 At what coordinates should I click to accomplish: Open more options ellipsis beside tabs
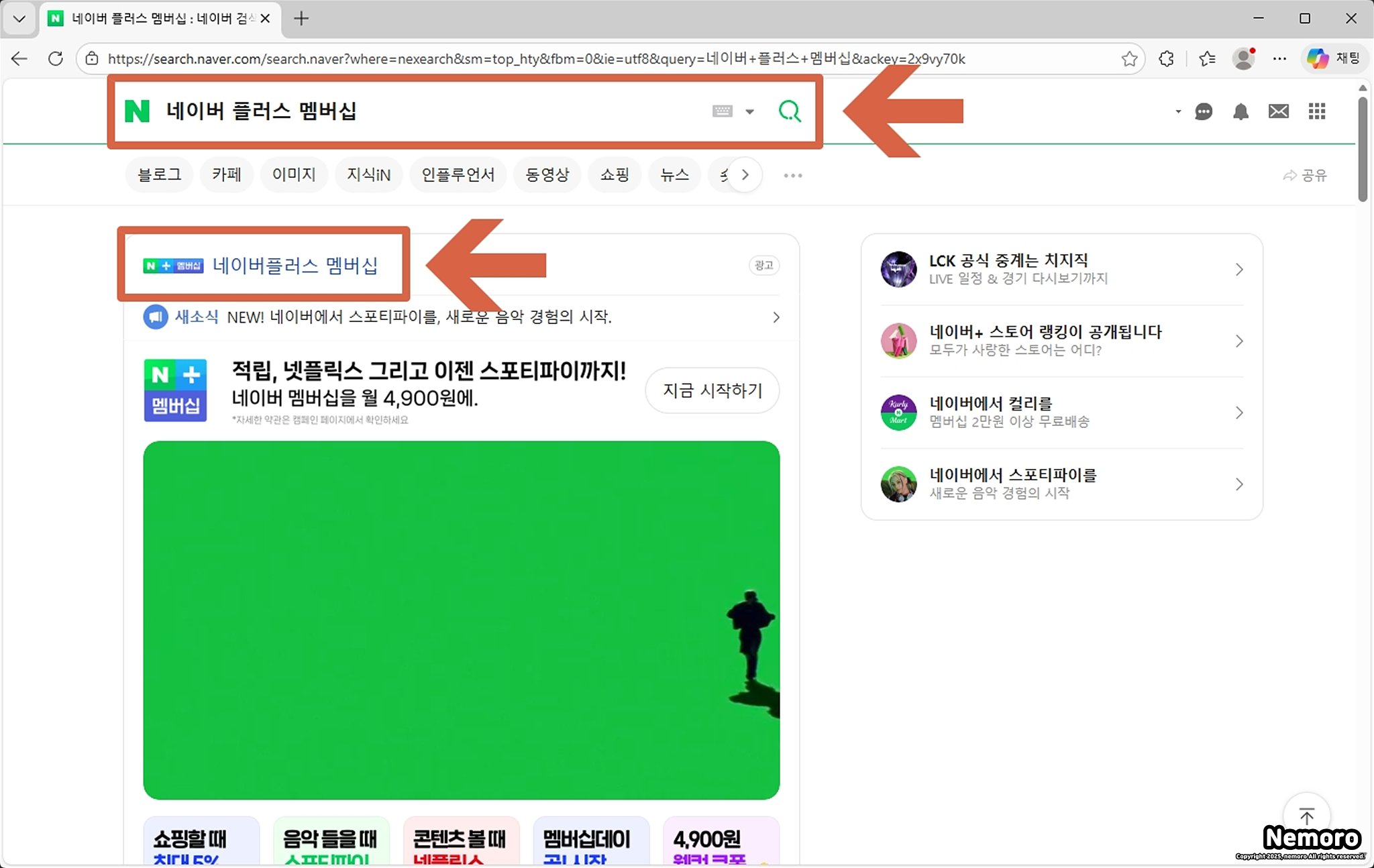[x=792, y=175]
